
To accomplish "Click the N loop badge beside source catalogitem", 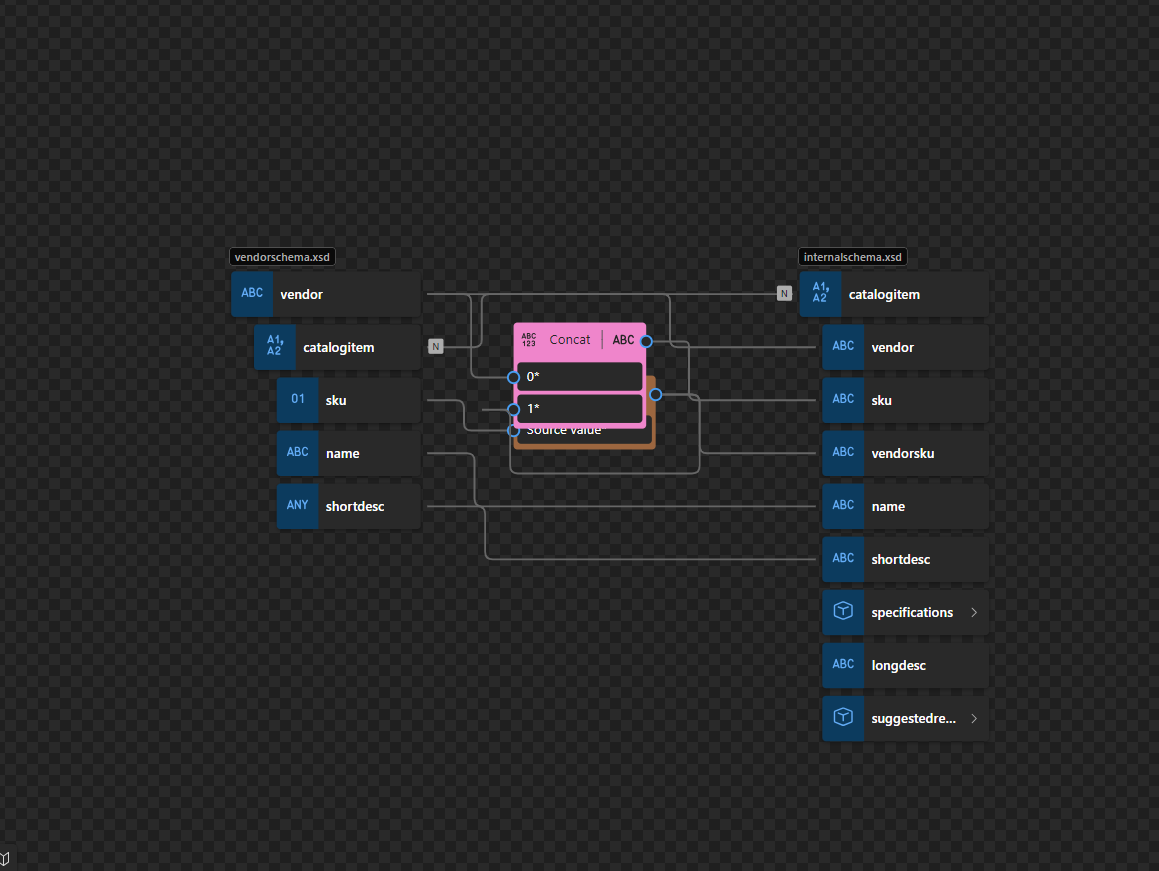I will (x=436, y=346).
